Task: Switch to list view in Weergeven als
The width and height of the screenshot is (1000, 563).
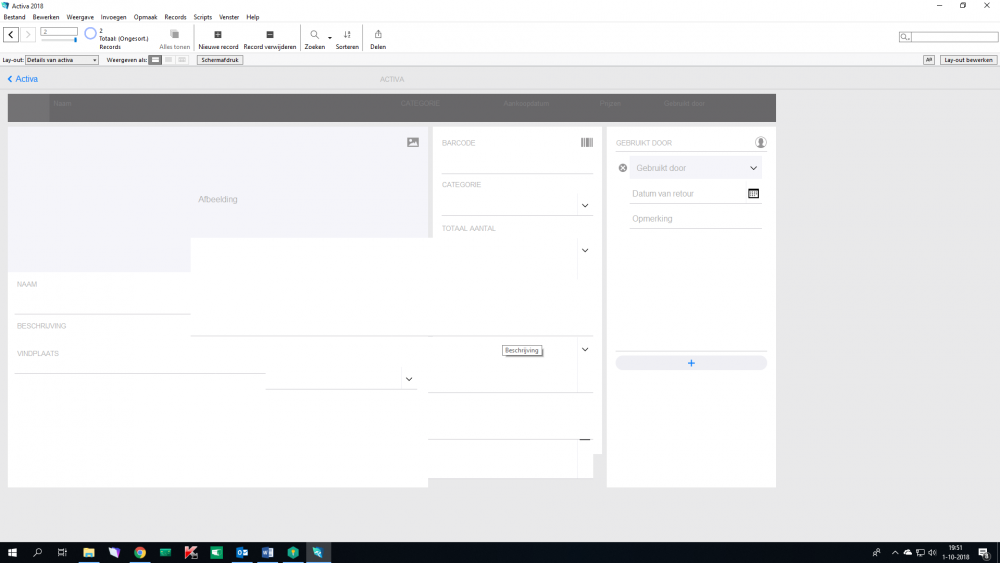Action: click(x=169, y=60)
